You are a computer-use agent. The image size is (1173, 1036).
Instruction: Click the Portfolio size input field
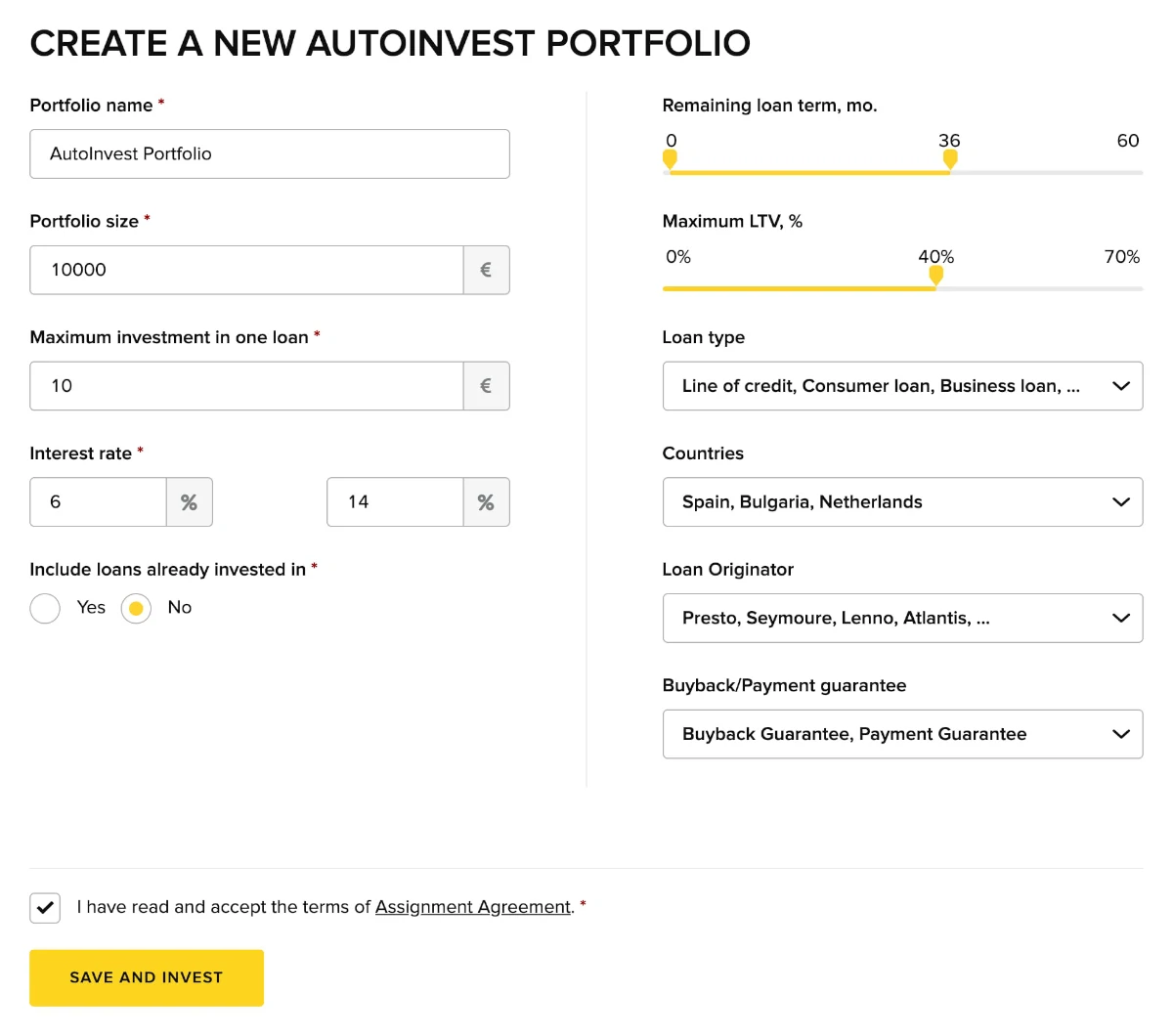pyautogui.click(x=246, y=270)
